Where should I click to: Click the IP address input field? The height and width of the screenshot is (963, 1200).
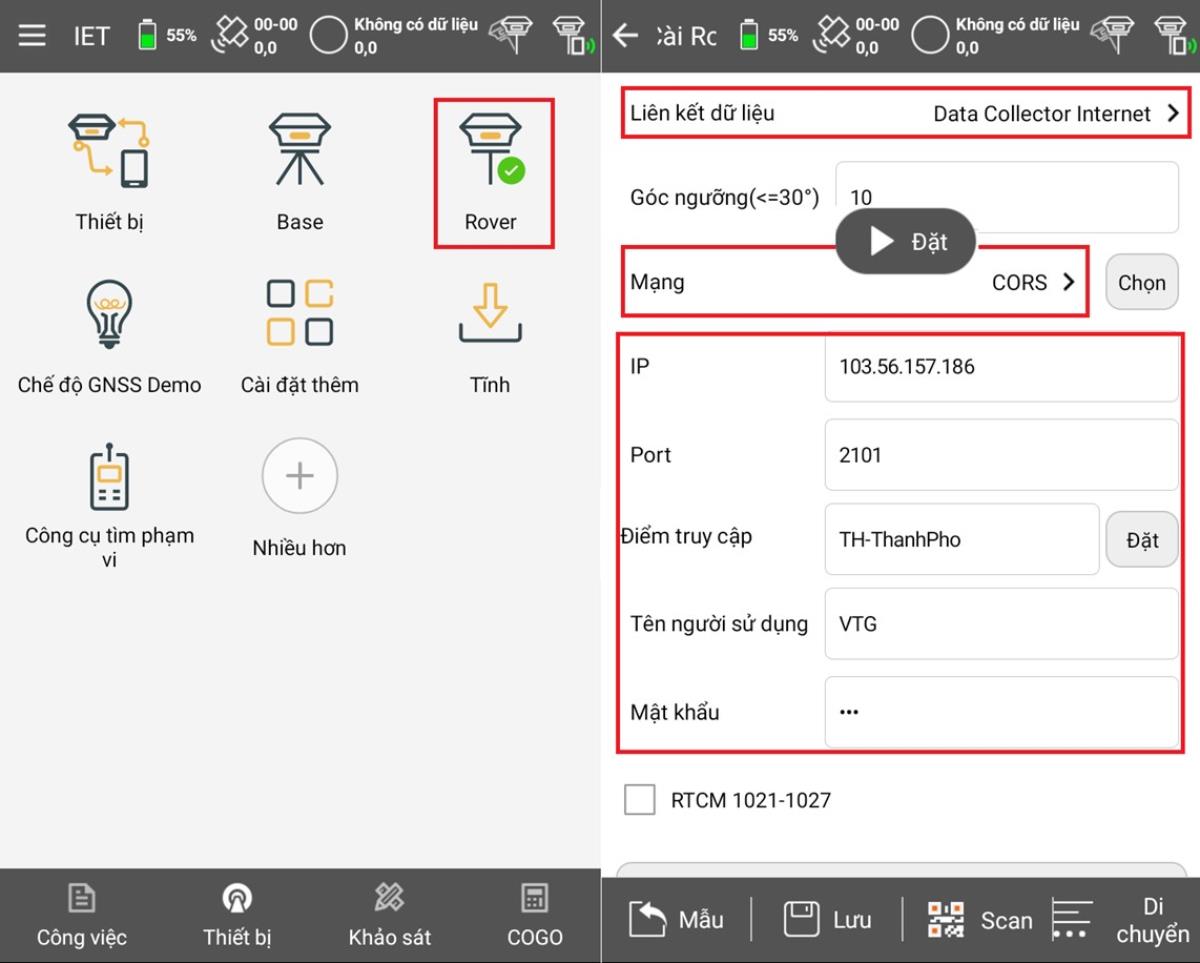point(1001,367)
